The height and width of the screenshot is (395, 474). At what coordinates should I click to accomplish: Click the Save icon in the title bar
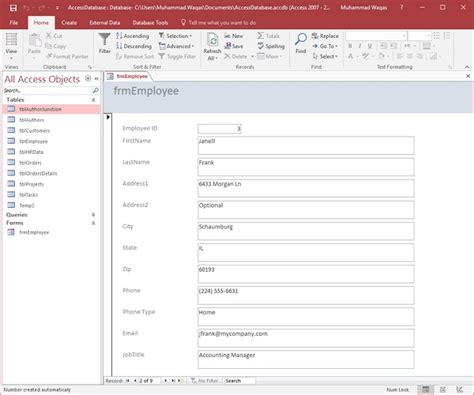coord(13,7)
